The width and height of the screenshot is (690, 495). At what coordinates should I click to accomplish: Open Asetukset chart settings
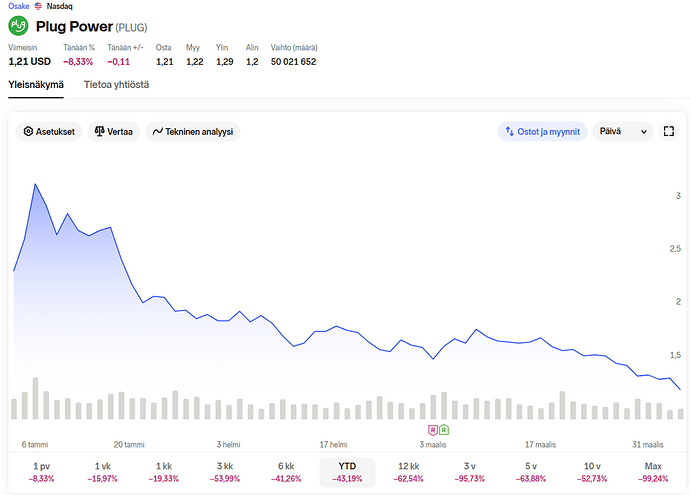49,131
